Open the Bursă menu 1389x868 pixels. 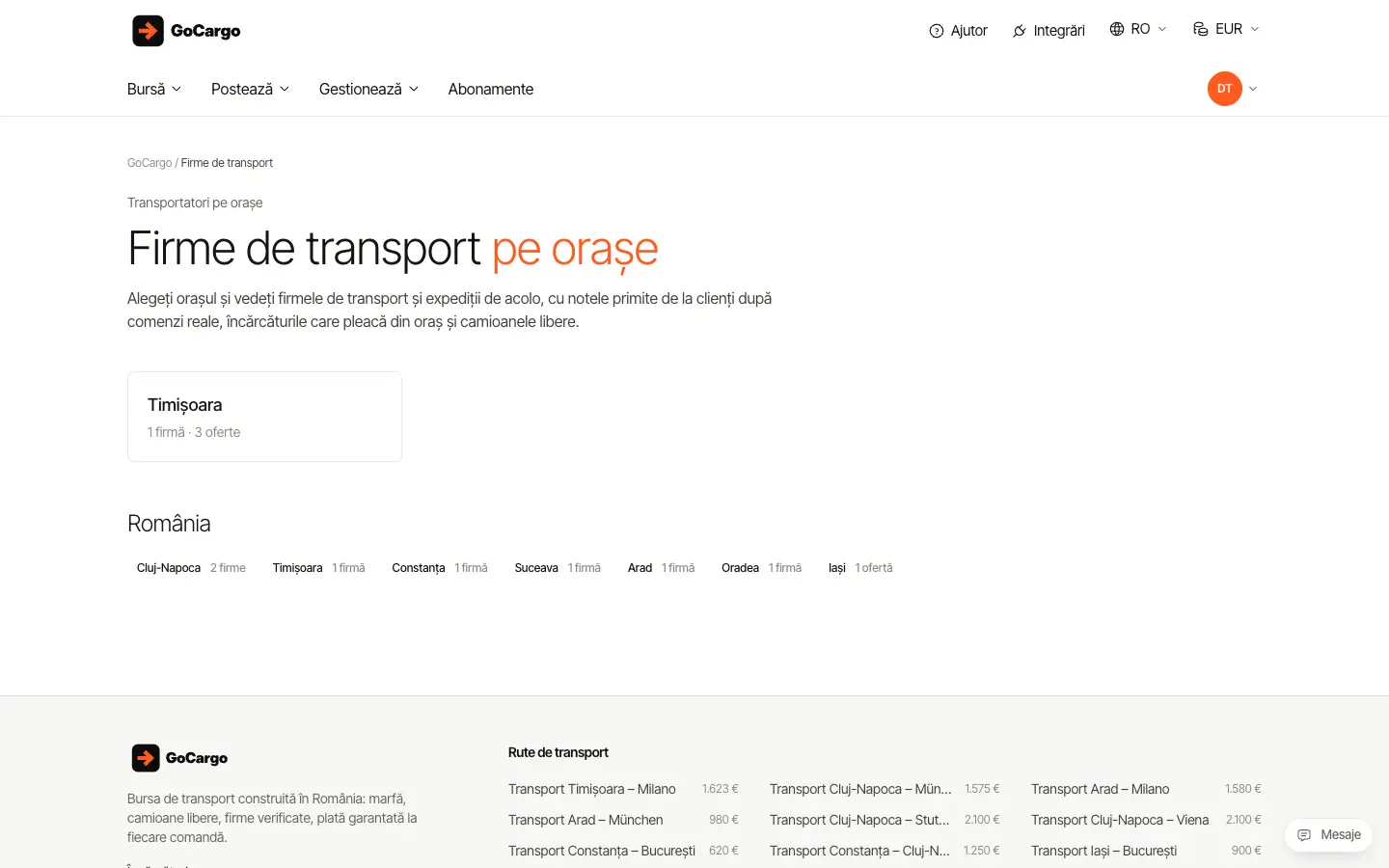pyautogui.click(x=154, y=89)
